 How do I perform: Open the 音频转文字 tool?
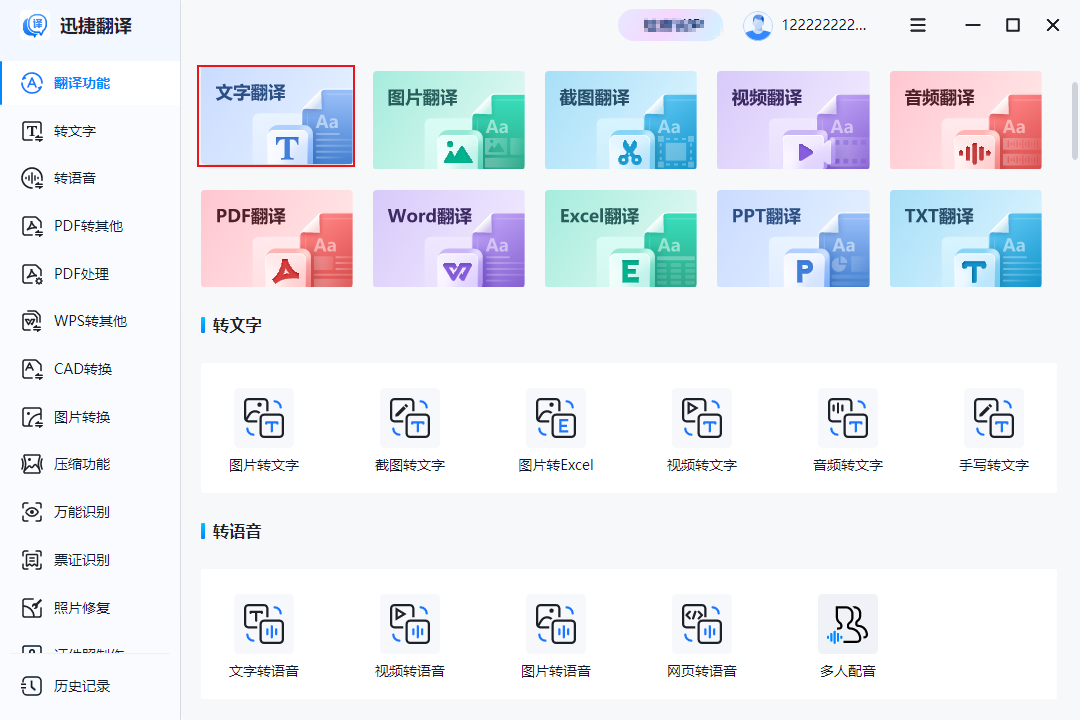tap(847, 428)
